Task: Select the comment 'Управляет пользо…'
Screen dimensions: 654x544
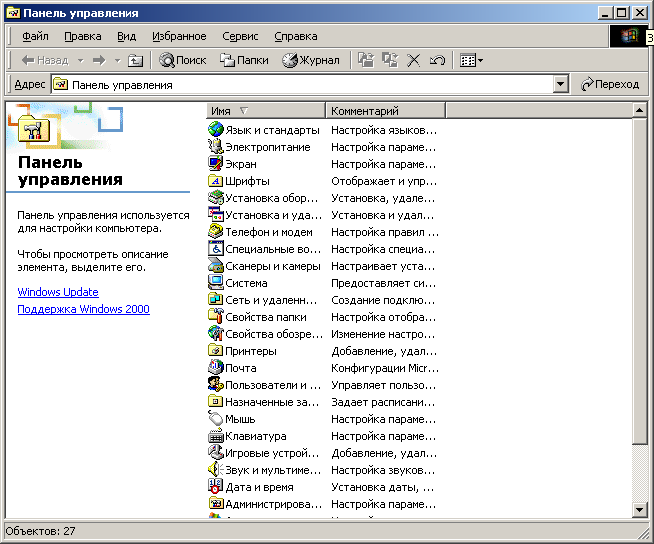Action: (x=383, y=385)
